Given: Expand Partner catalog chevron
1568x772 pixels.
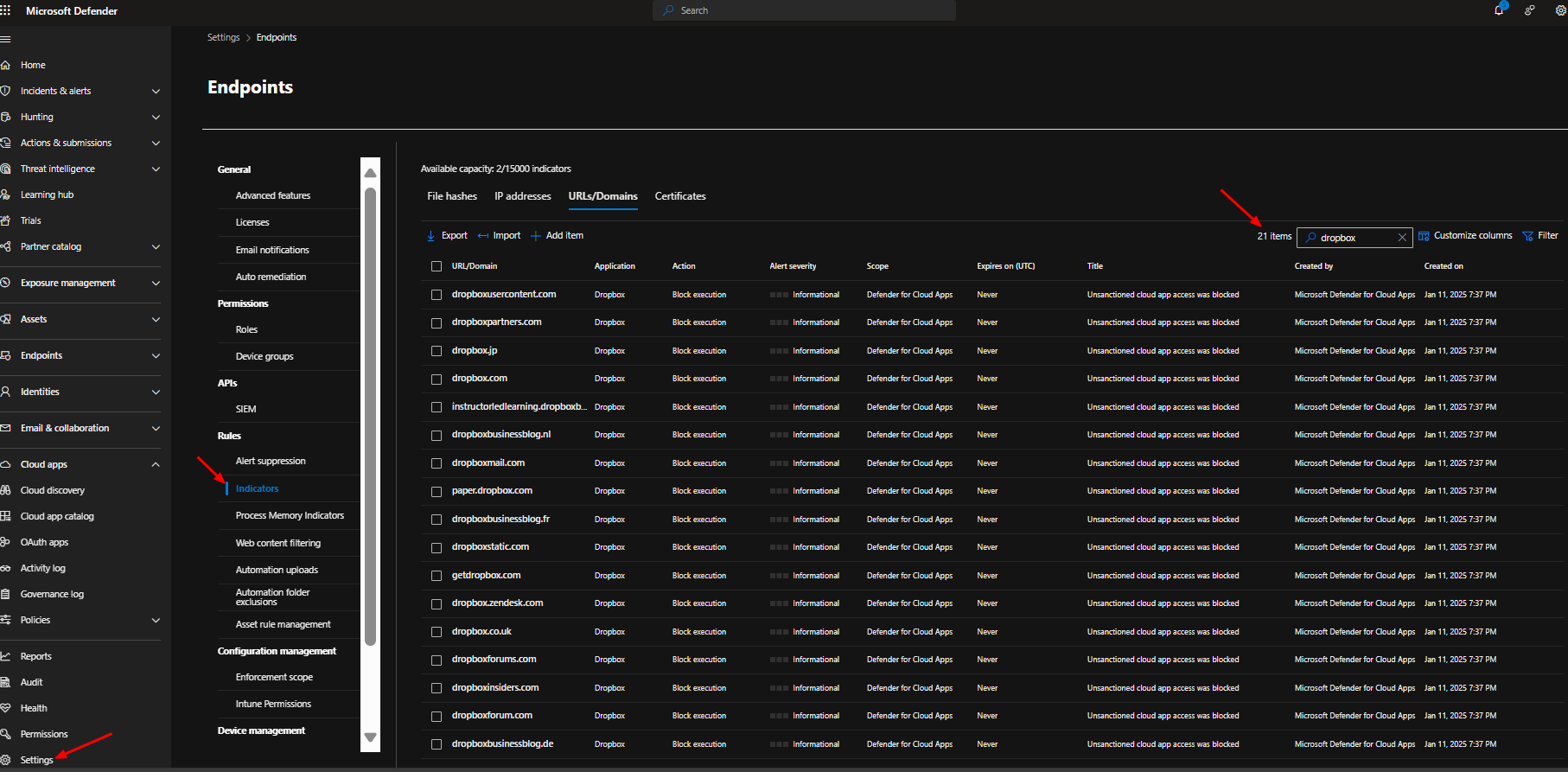Looking at the screenshot, I should tap(156, 246).
